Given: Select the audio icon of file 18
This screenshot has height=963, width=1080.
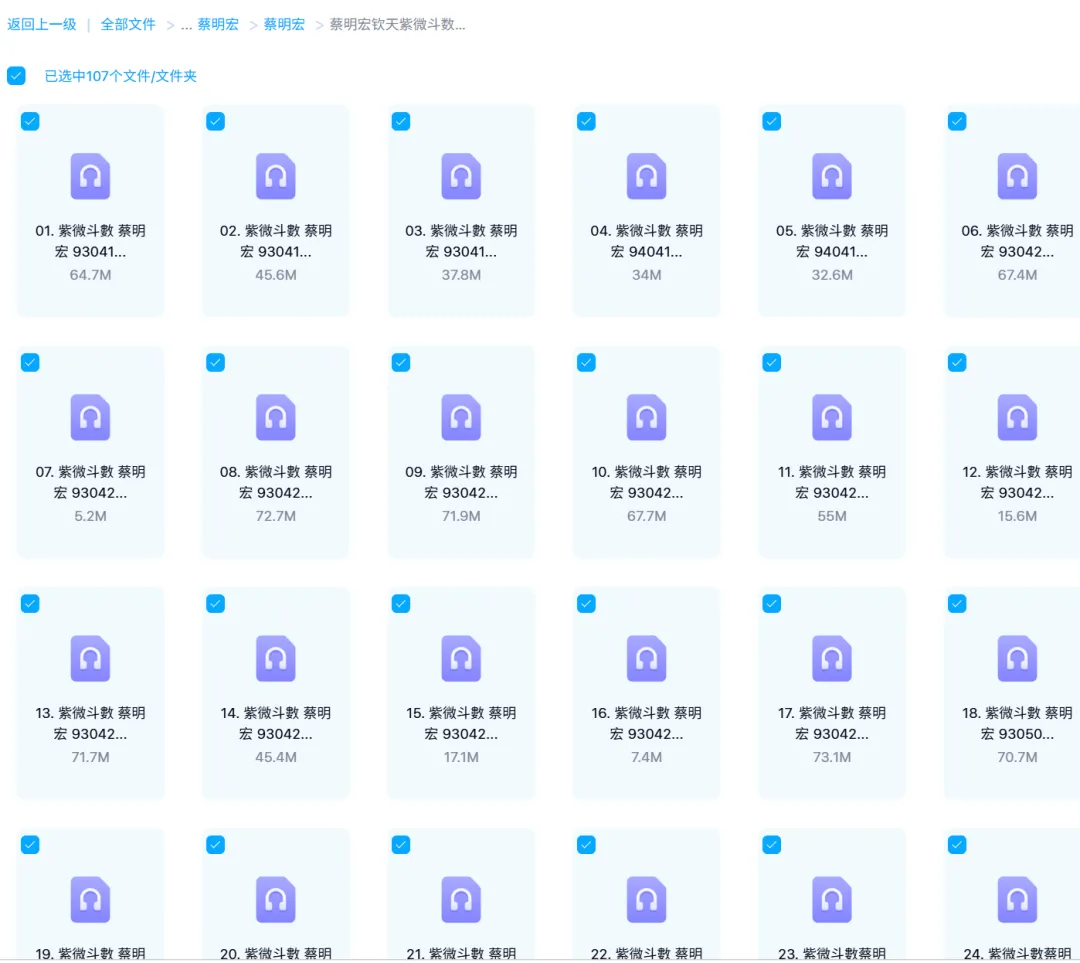Looking at the screenshot, I should tap(1017, 659).
